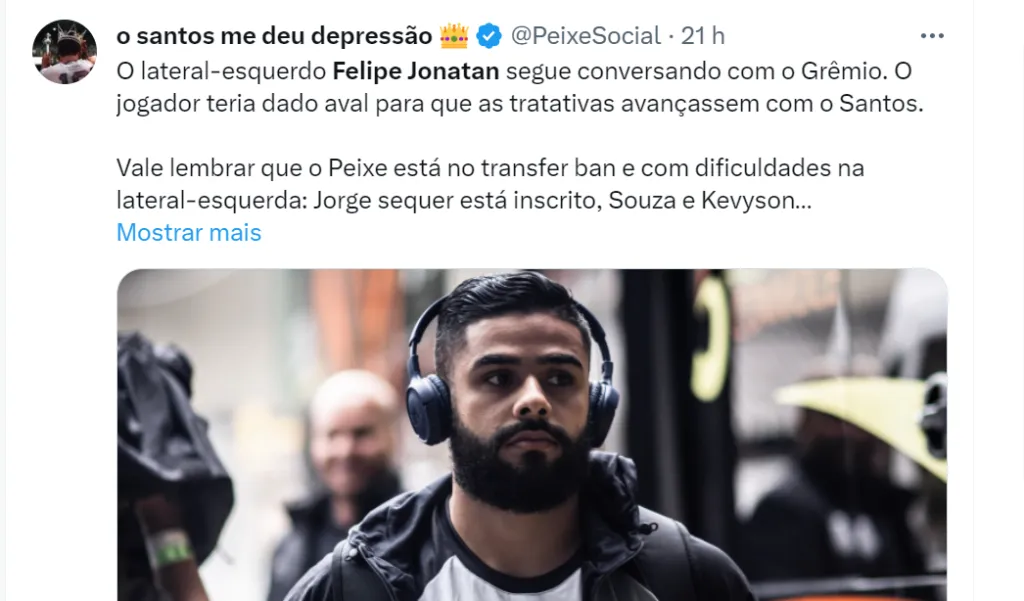
Task: Open the "o santos me deu depressão" profile name
Action: [274, 36]
